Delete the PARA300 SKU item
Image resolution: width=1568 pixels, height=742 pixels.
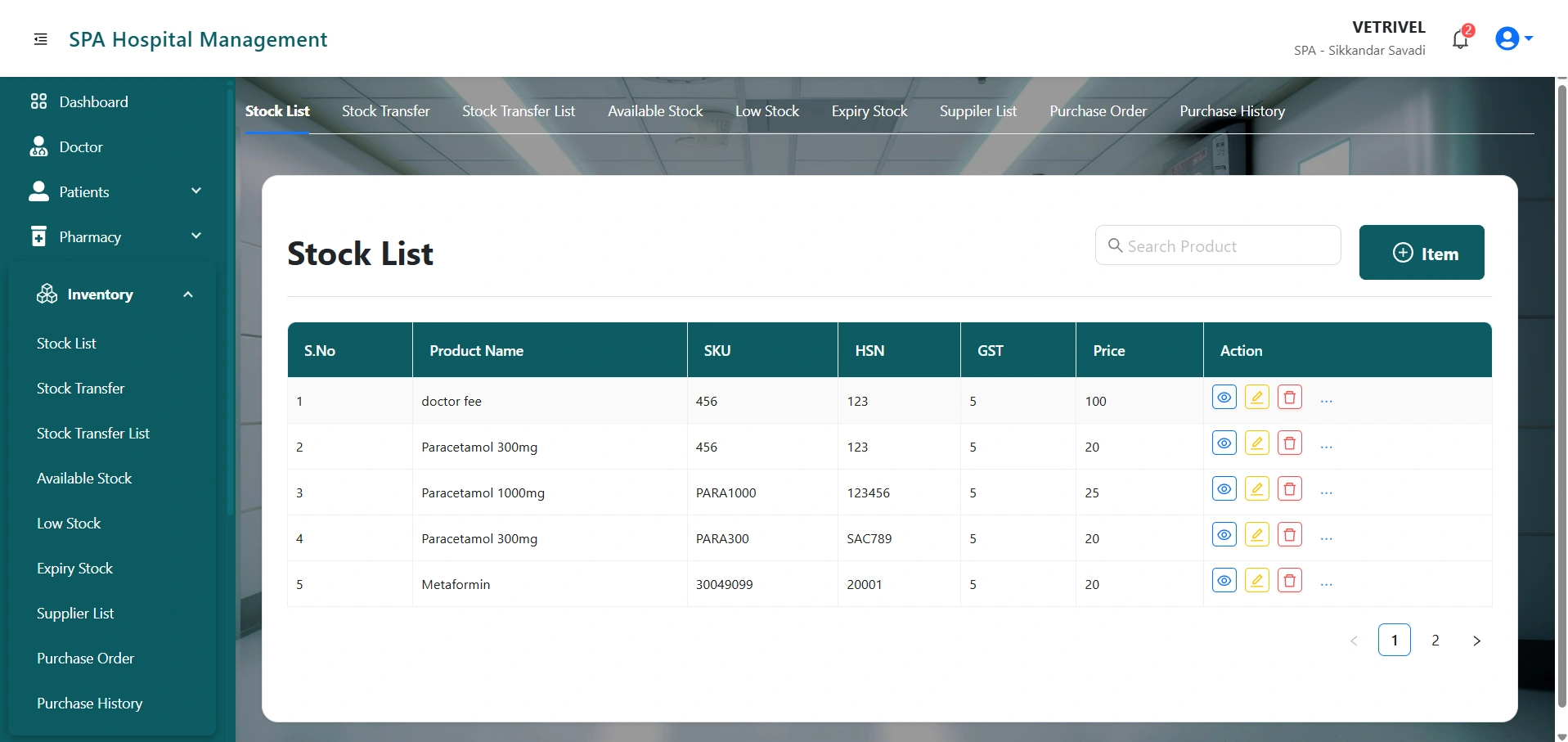1289,535
